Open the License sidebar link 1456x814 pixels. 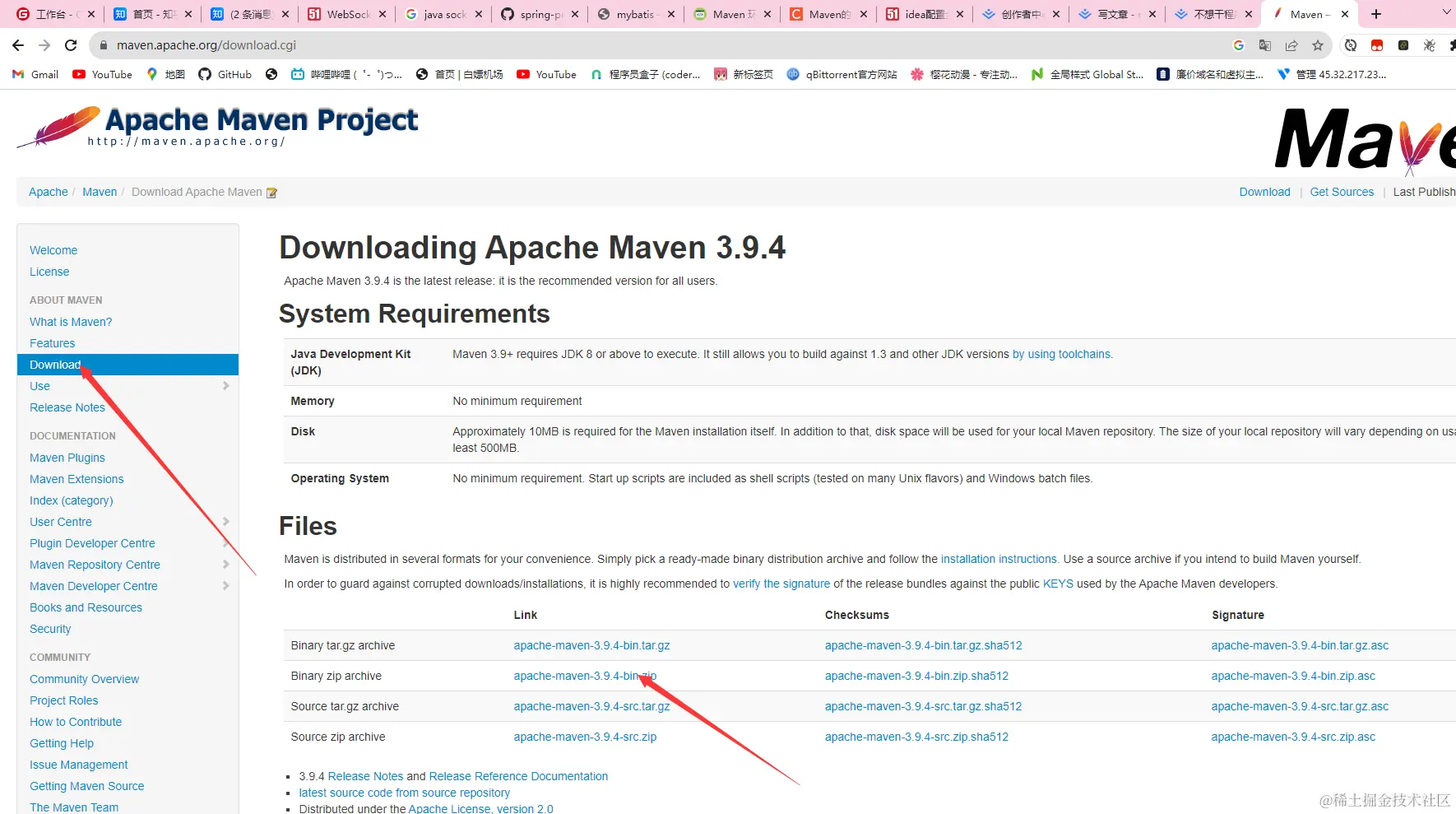click(x=49, y=272)
